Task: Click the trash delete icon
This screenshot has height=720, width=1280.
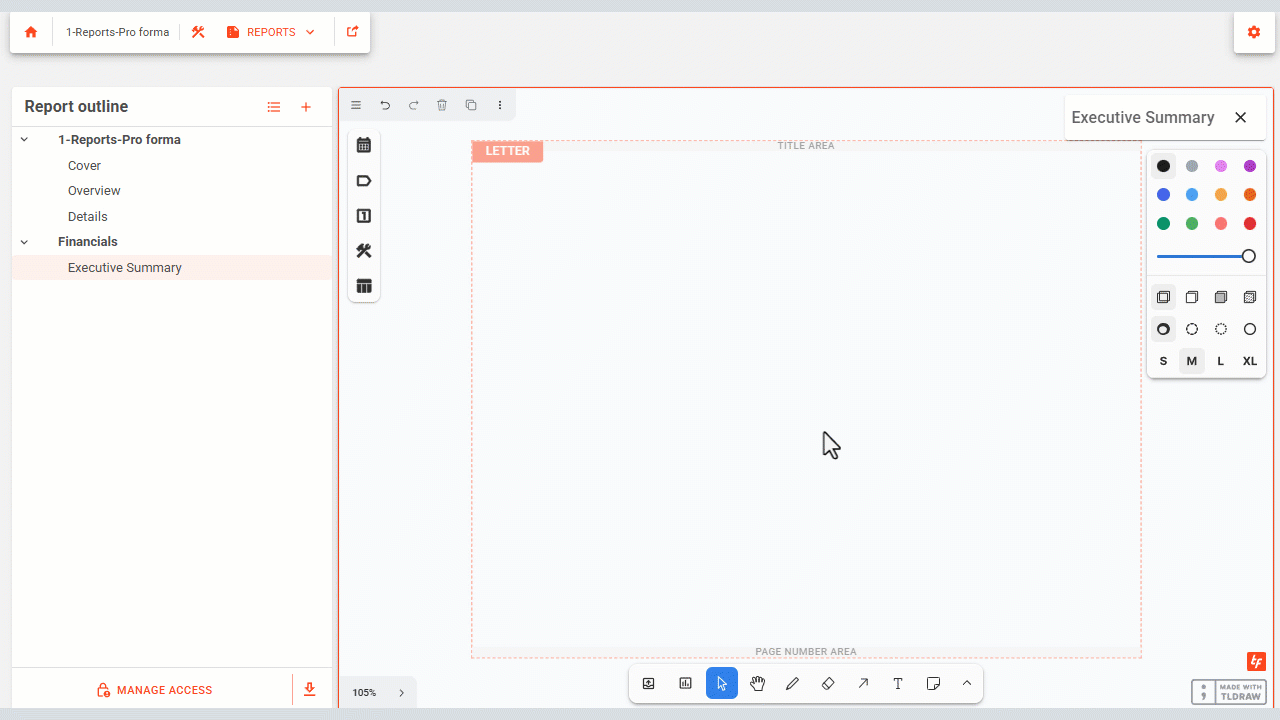Action: point(441,104)
